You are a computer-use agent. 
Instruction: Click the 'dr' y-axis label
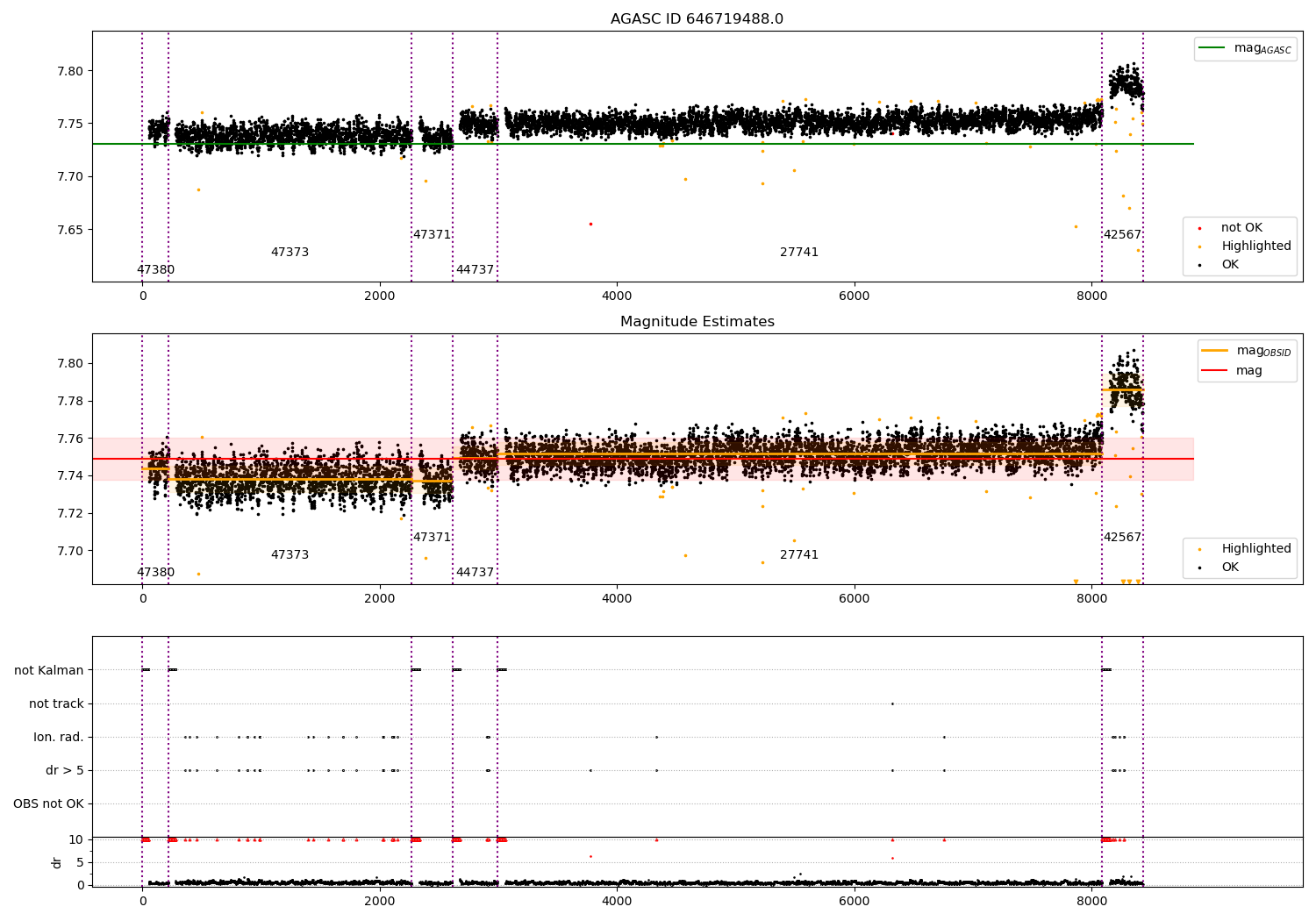click(x=57, y=862)
